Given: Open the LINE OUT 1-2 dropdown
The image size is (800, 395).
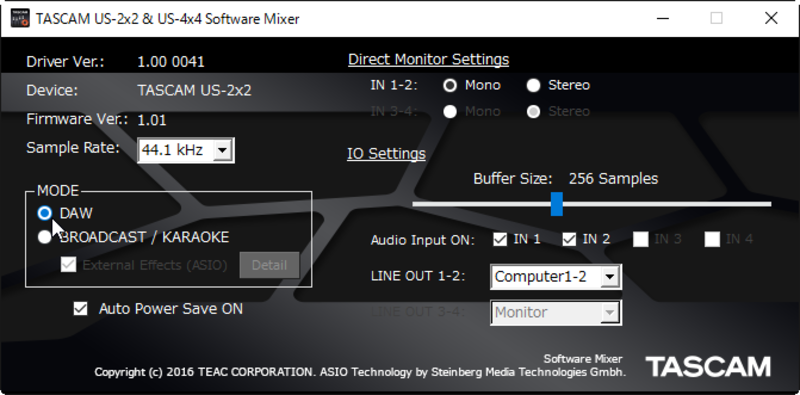Looking at the screenshot, I should (x=556, y=277).
